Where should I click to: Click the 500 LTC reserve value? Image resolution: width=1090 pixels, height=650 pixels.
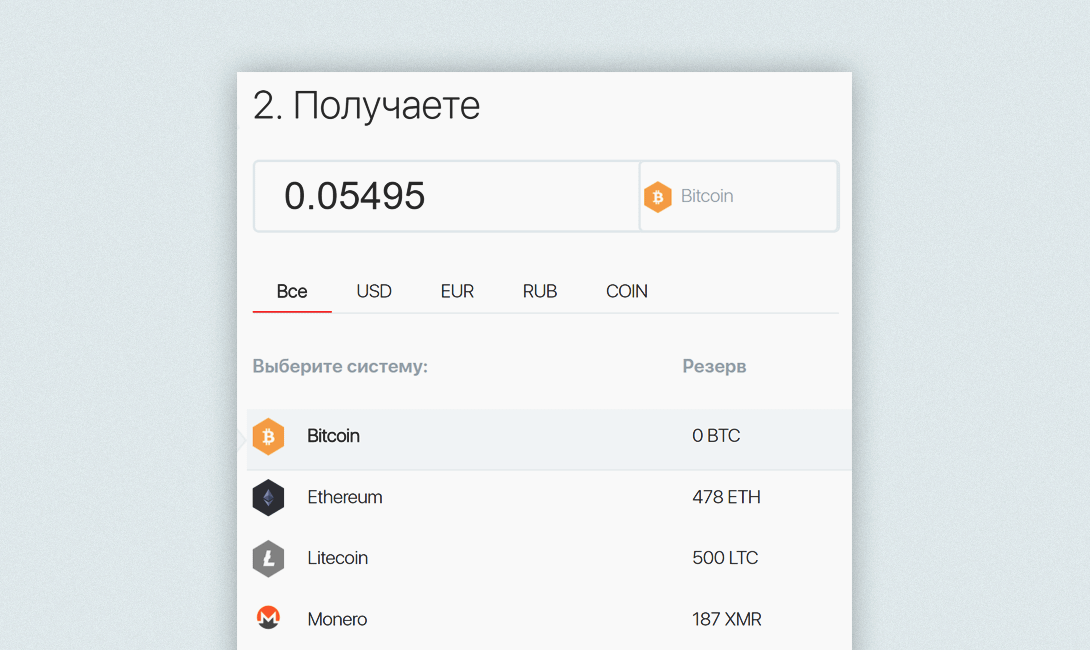[x=725, y=558]
